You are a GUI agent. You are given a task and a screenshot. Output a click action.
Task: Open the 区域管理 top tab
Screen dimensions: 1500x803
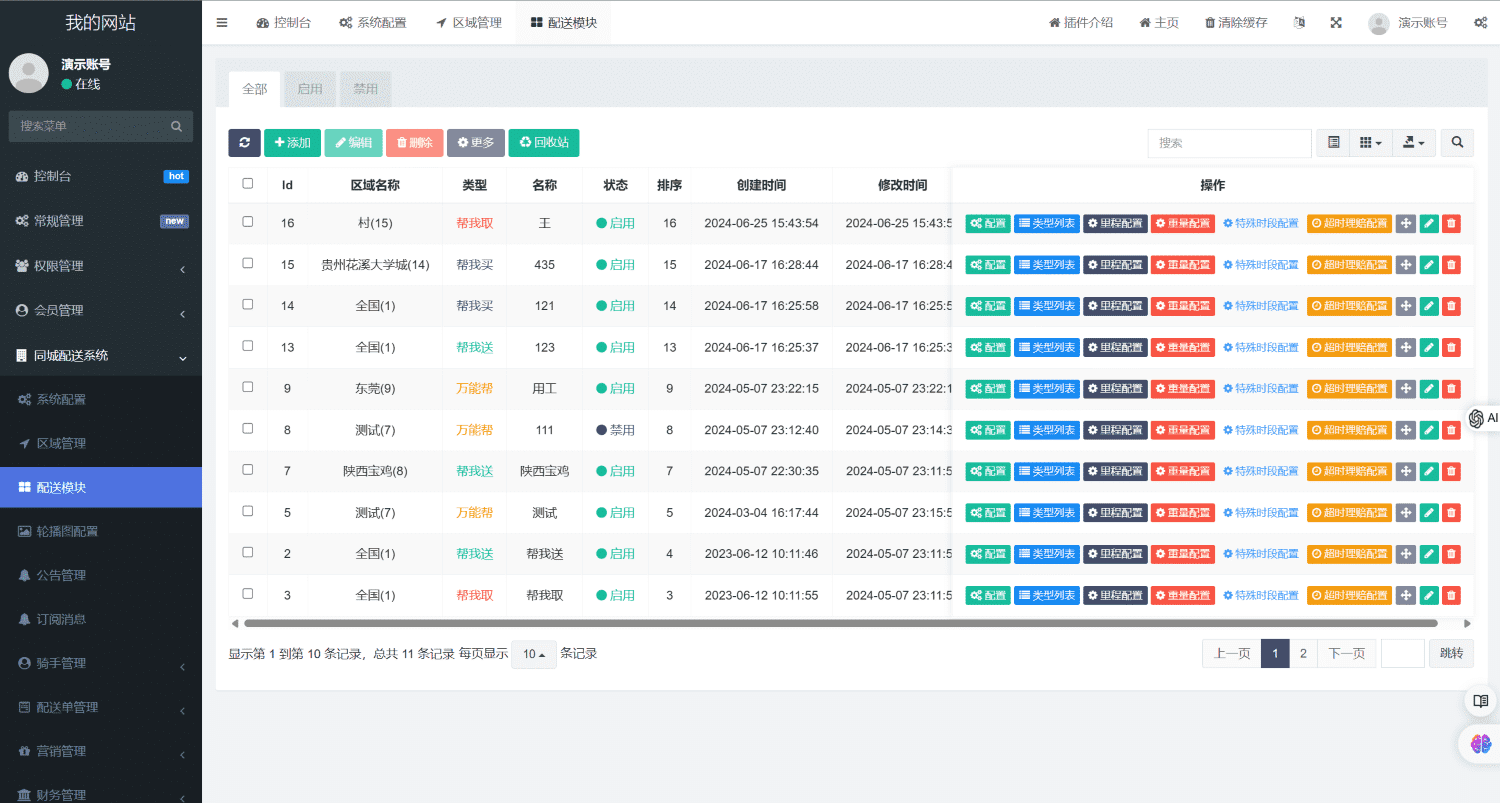pyautogui.click(x=469, y=22)
